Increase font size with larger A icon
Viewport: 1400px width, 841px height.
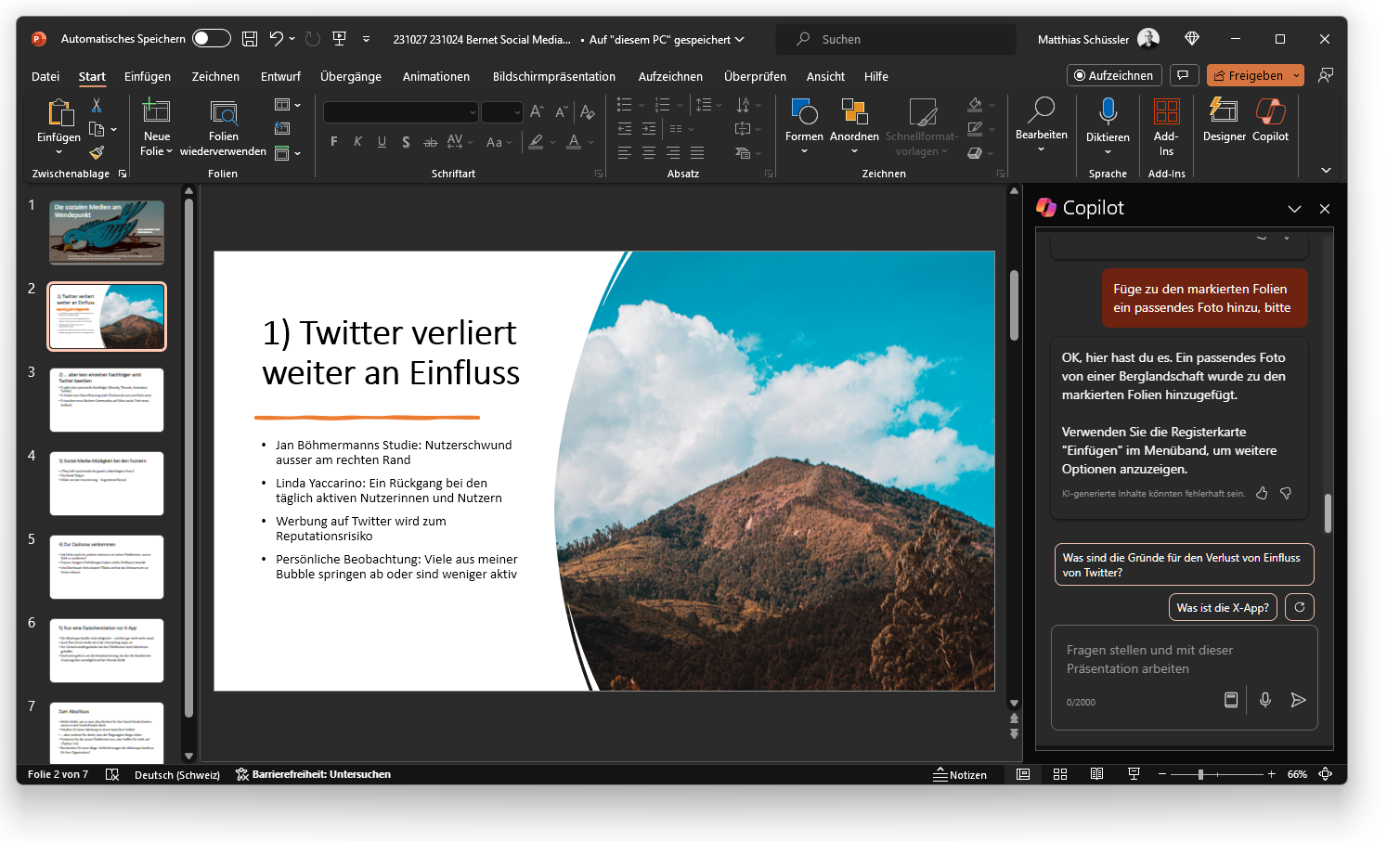coord(537,112)
